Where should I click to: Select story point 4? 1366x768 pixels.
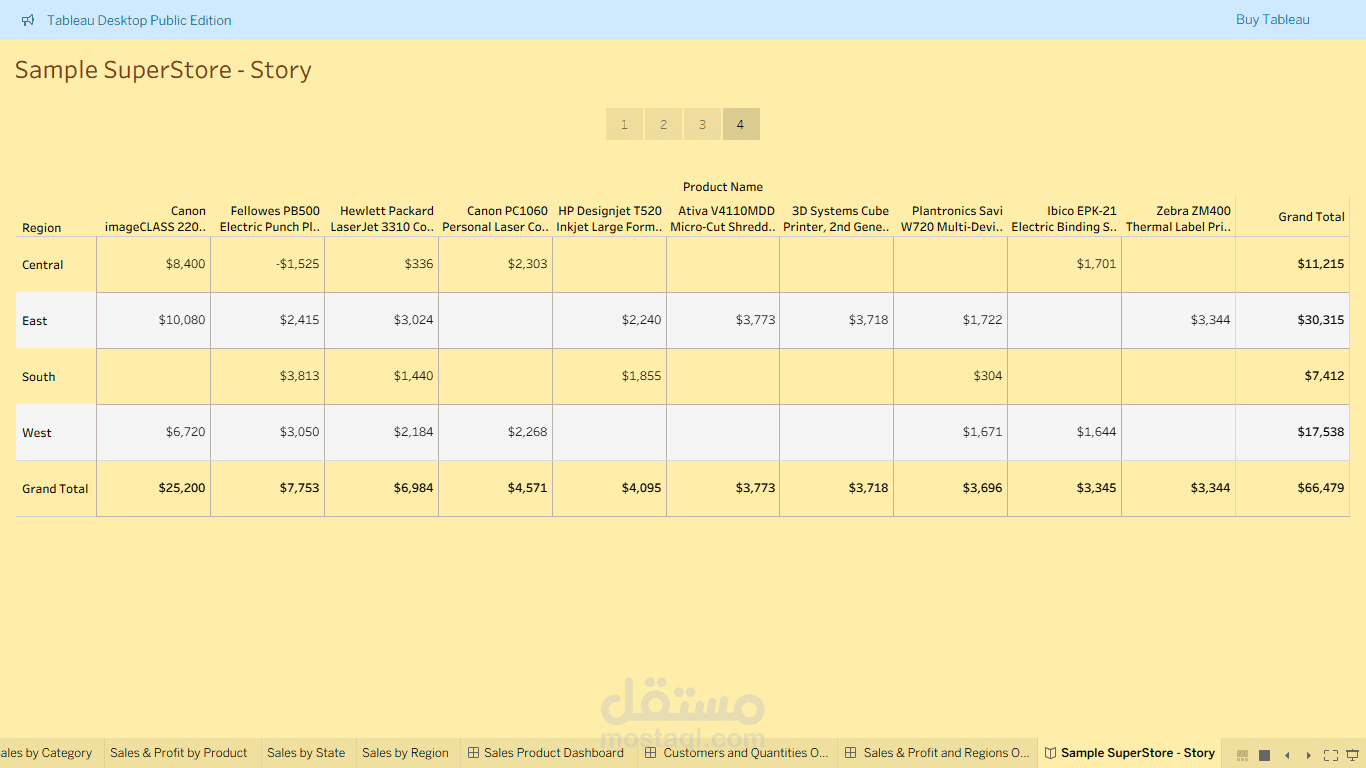click(x=741, y=124)
